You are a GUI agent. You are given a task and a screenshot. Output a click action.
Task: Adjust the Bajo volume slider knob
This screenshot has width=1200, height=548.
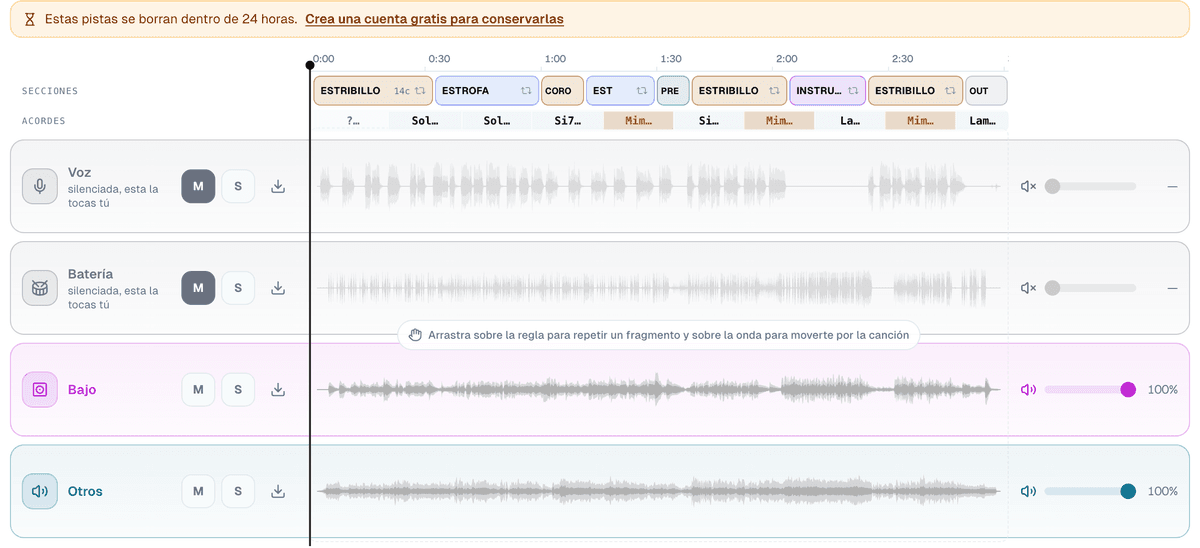tap(1128, 390)
